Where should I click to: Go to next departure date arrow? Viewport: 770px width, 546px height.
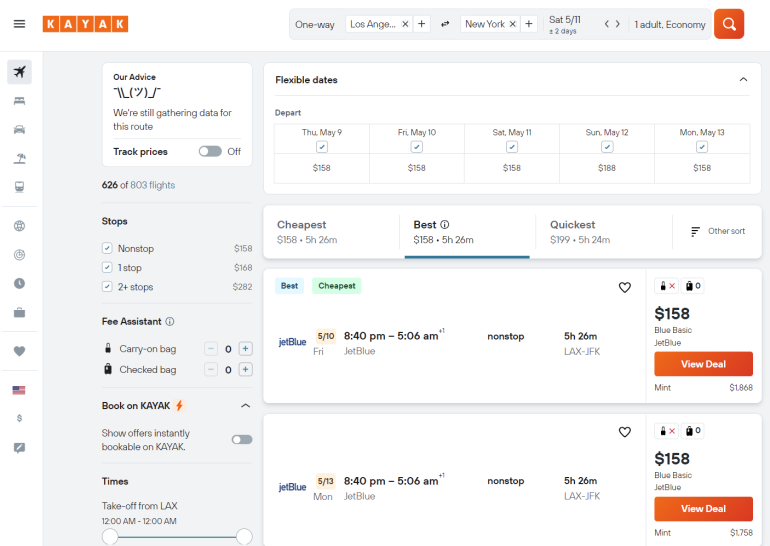point(618,24)
